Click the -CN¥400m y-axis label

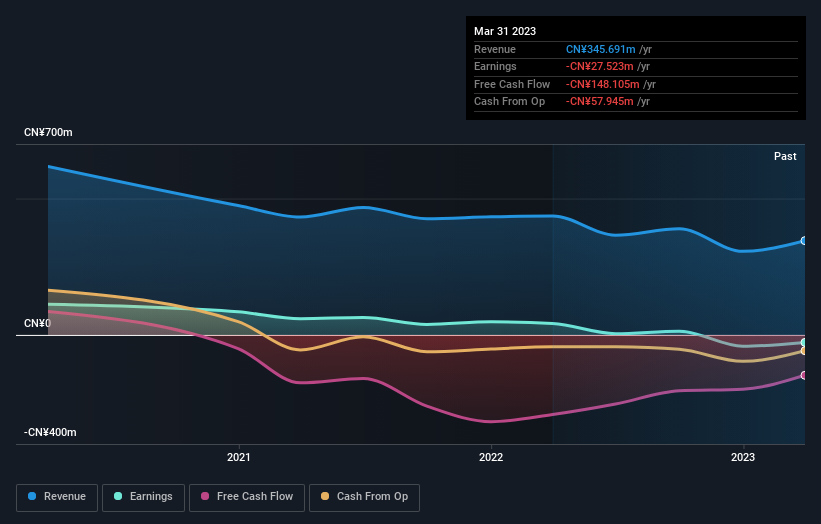click(x=51, y=432)
